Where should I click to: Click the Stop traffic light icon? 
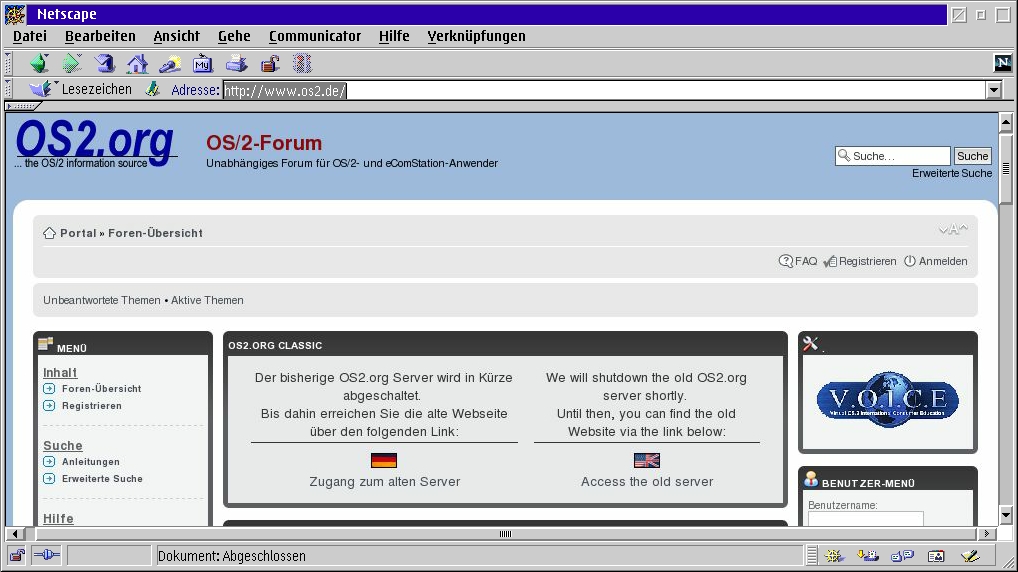pyautogui.click(x=302, y=64)
